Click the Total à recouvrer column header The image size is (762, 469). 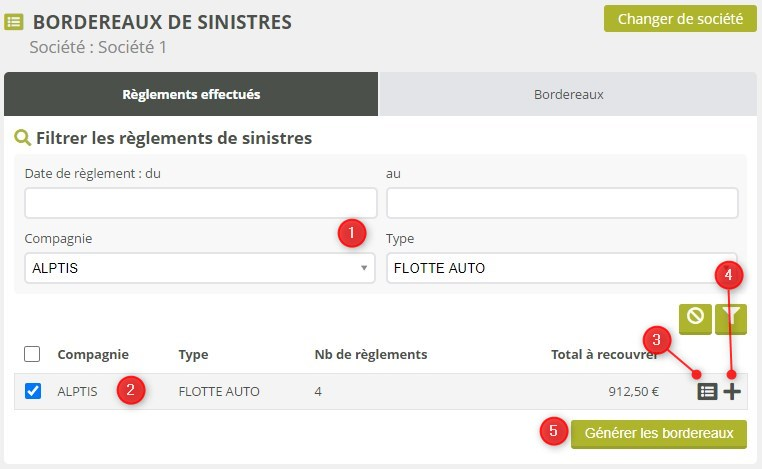(x=603, y=354)
